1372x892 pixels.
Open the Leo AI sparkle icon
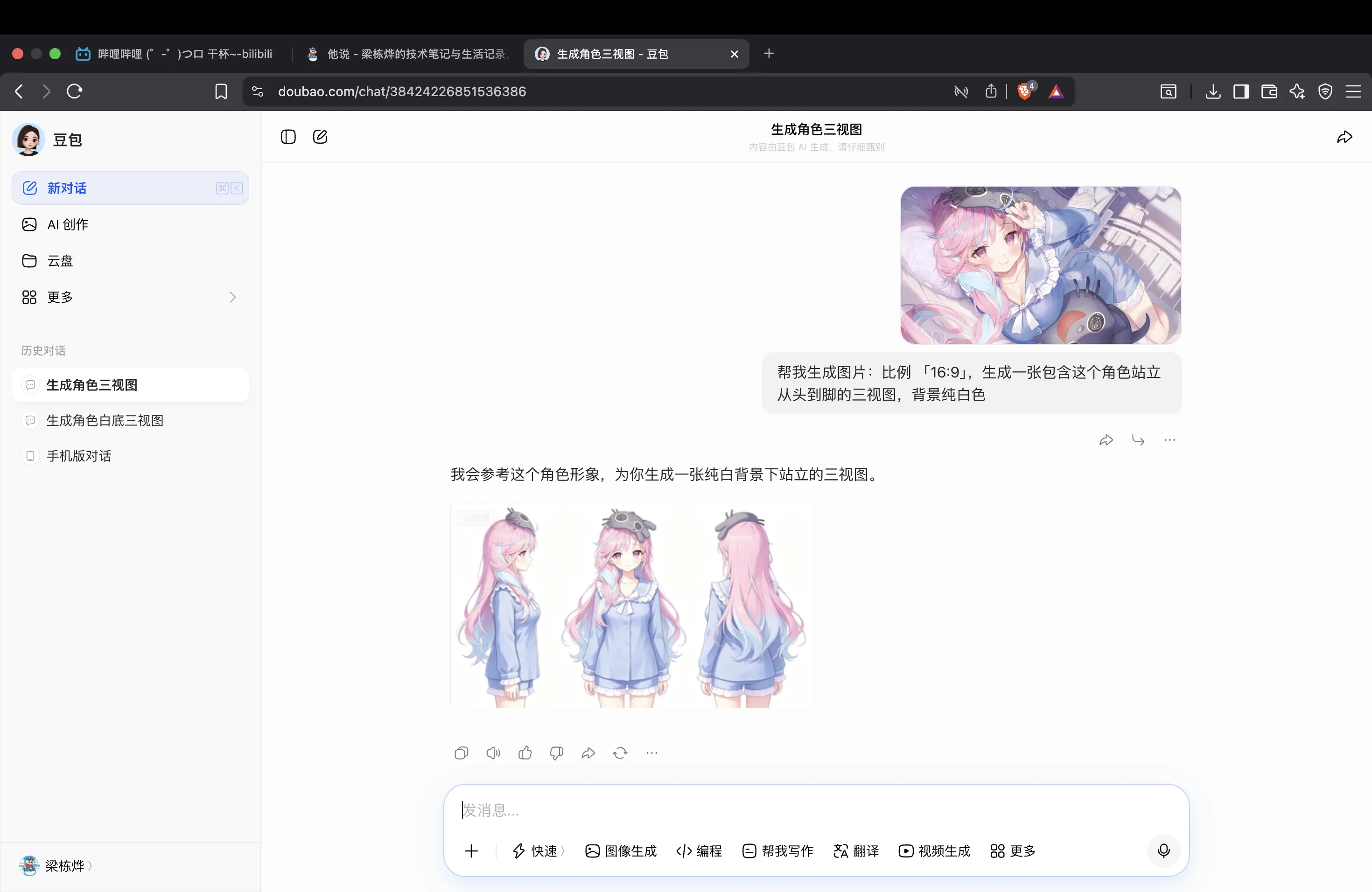1298,91
